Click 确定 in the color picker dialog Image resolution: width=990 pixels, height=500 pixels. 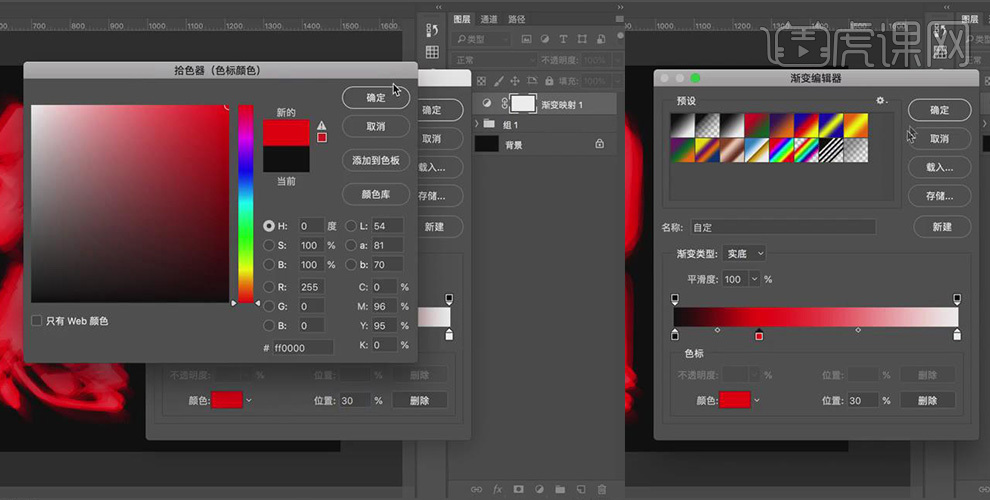(376, 97)
